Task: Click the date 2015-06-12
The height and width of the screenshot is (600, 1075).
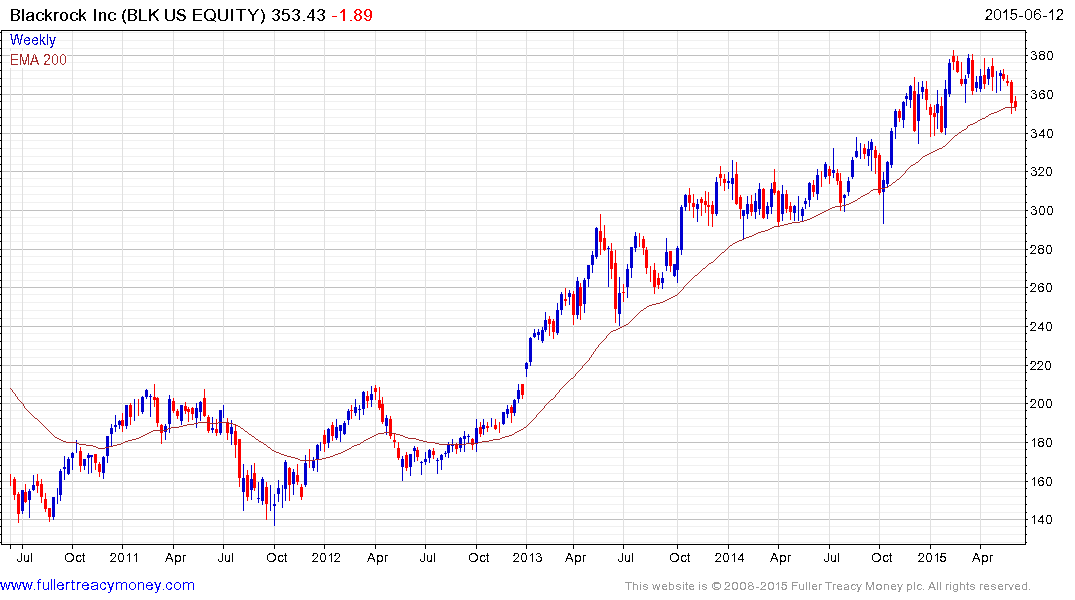Action: click(1024, 15)
